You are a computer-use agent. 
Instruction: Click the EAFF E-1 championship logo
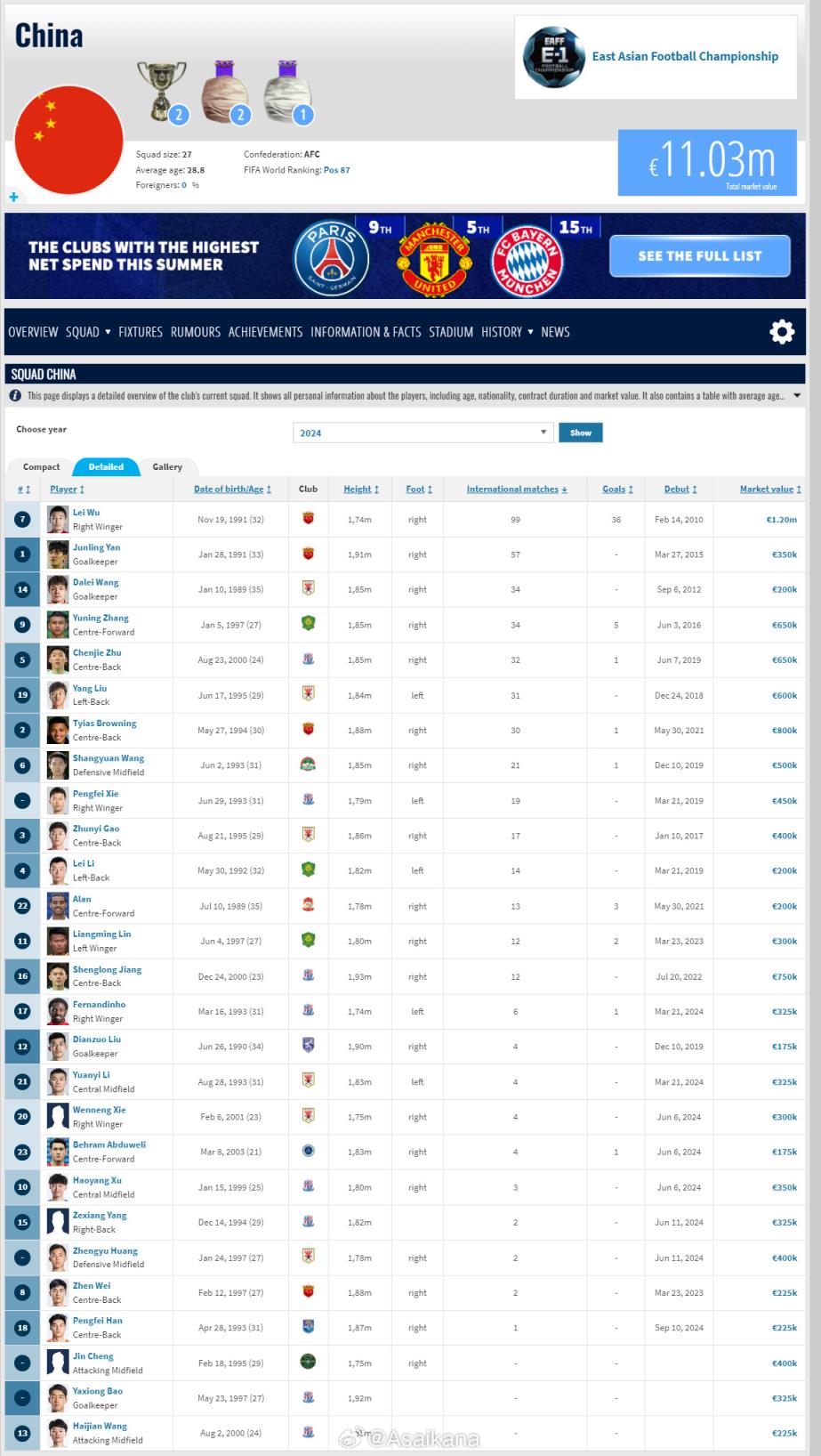coord(552,57)
